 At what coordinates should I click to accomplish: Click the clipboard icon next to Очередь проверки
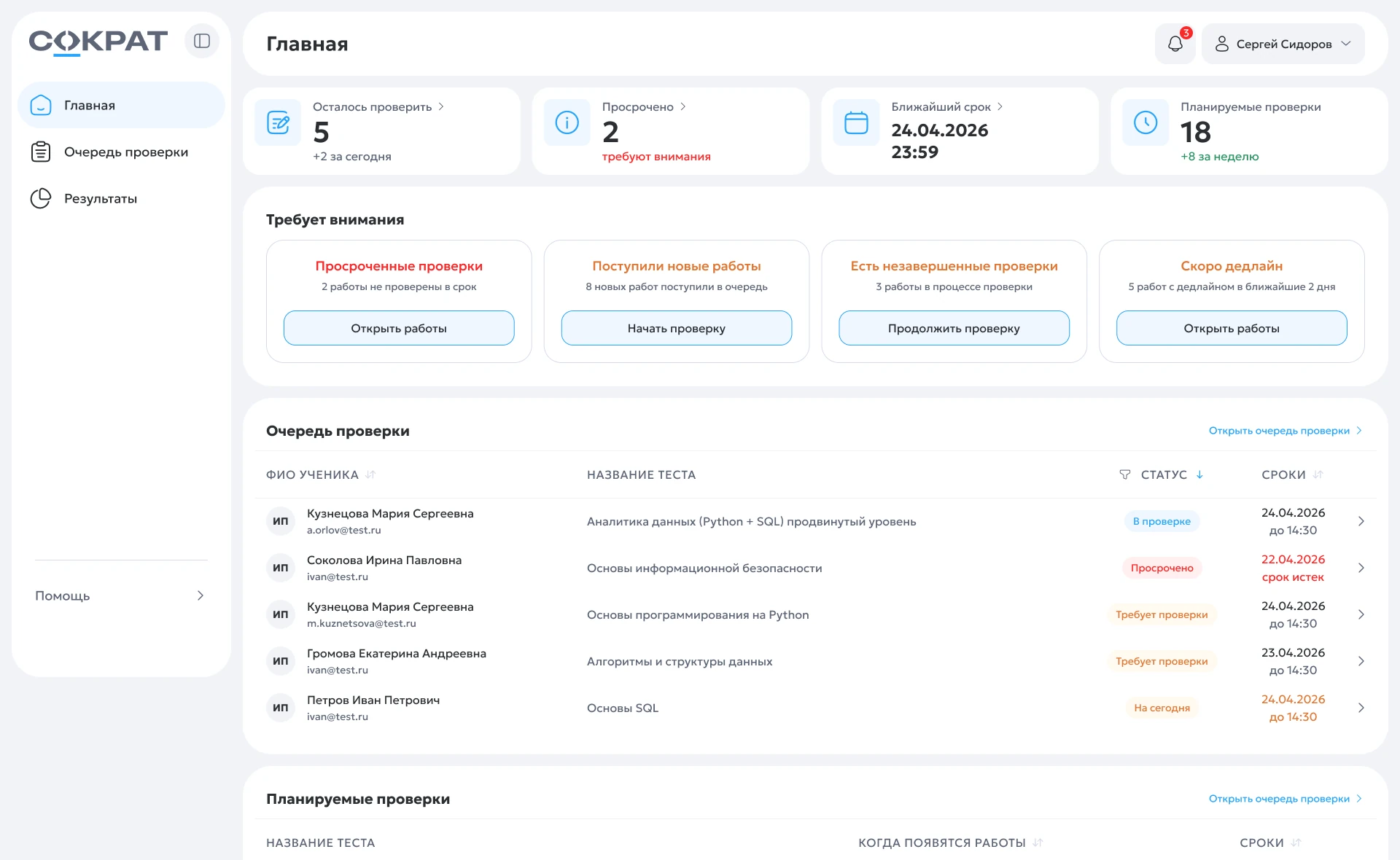(41, 152)
